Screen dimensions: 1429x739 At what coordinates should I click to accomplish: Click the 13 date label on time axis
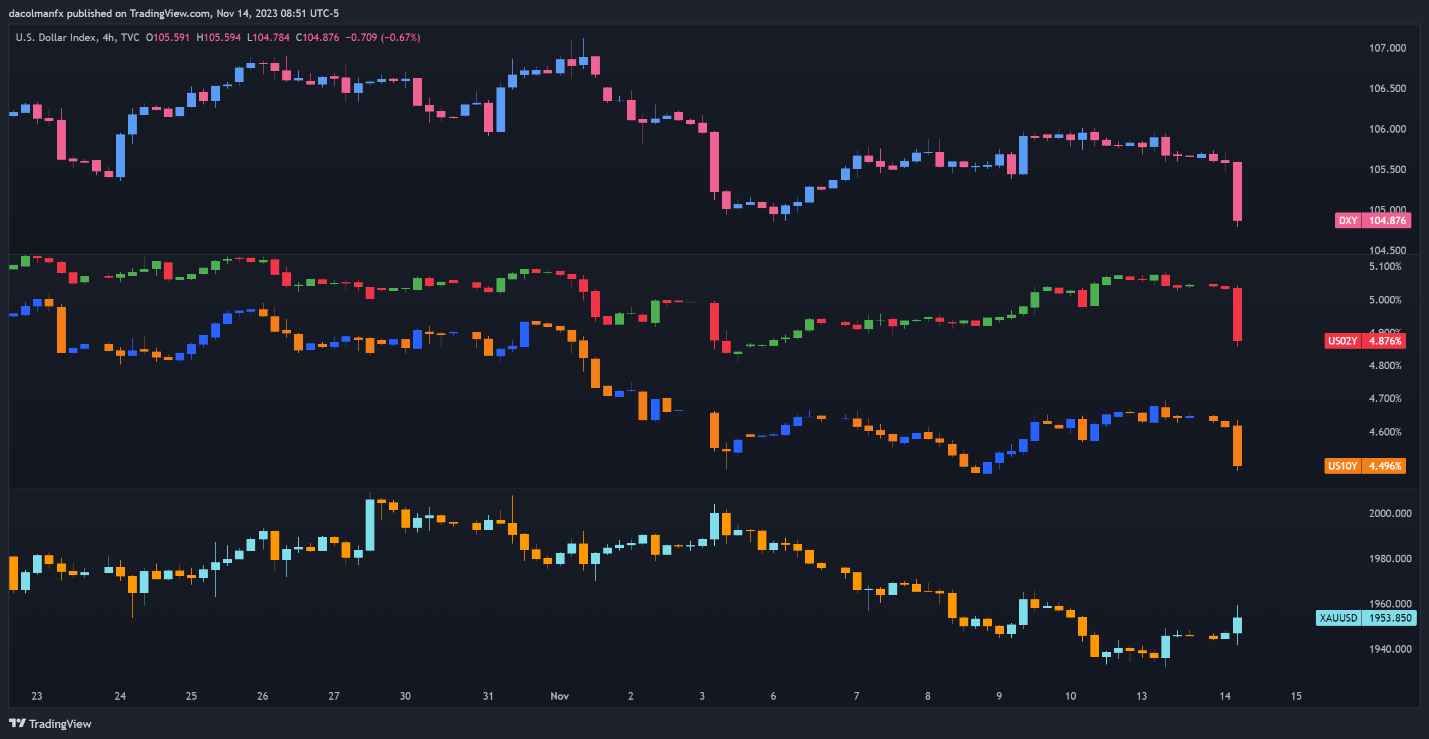point(1141,695)
